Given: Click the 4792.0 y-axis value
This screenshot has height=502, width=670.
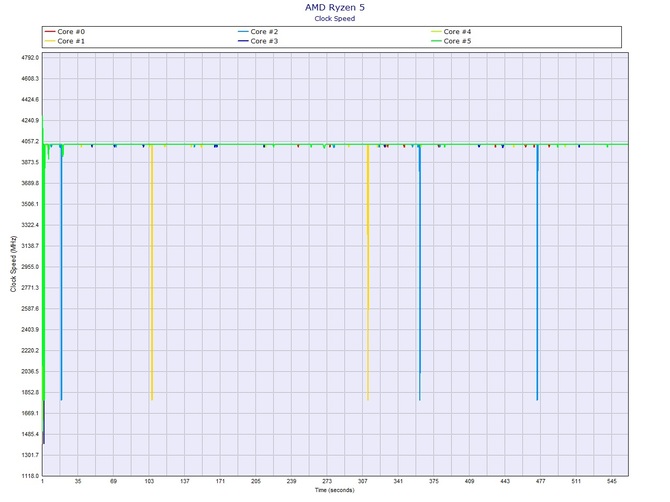Looking at the screenshot, I should 30,58.
